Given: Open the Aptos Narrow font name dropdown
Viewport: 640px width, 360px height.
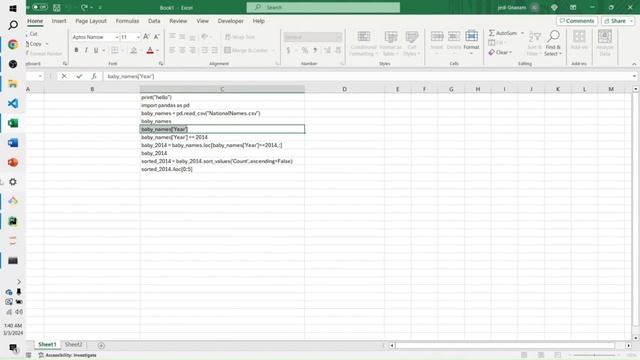Looking at the screenshot, I should 116,37.
